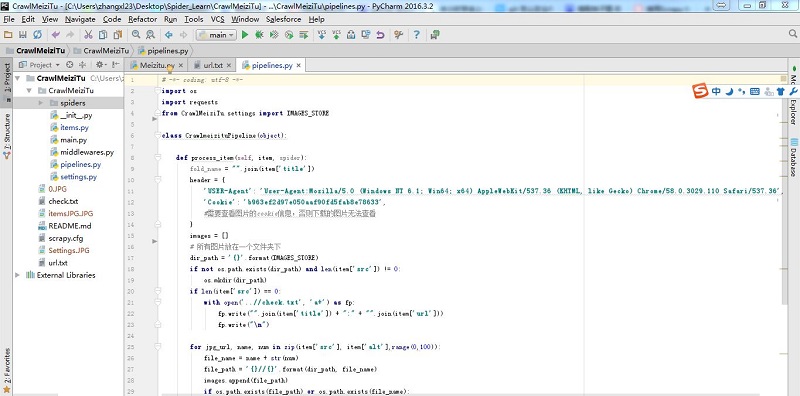
Task: Click Search Everywhere magnifier at top right
Action: point(793,34)
